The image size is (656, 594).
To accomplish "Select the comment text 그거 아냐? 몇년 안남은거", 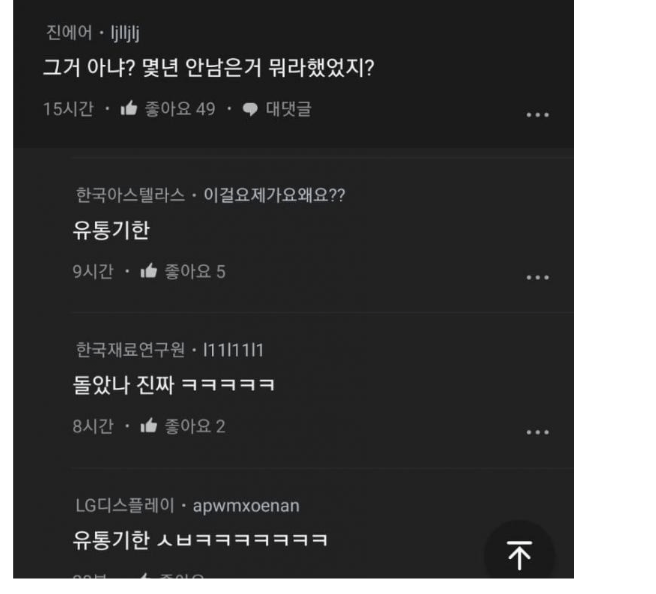I will pos(153,67).
